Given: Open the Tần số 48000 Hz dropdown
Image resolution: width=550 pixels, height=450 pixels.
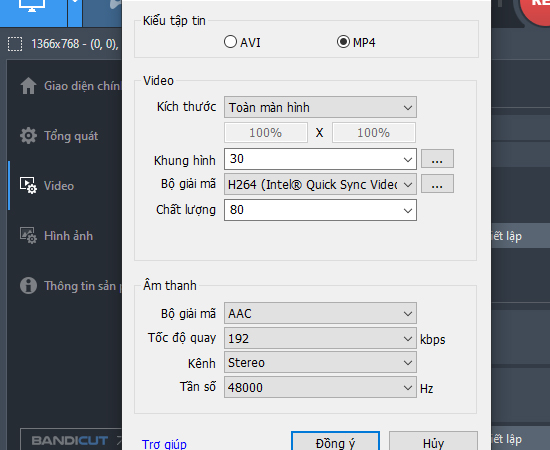Looking at the screenshot, I should point(320,388).
